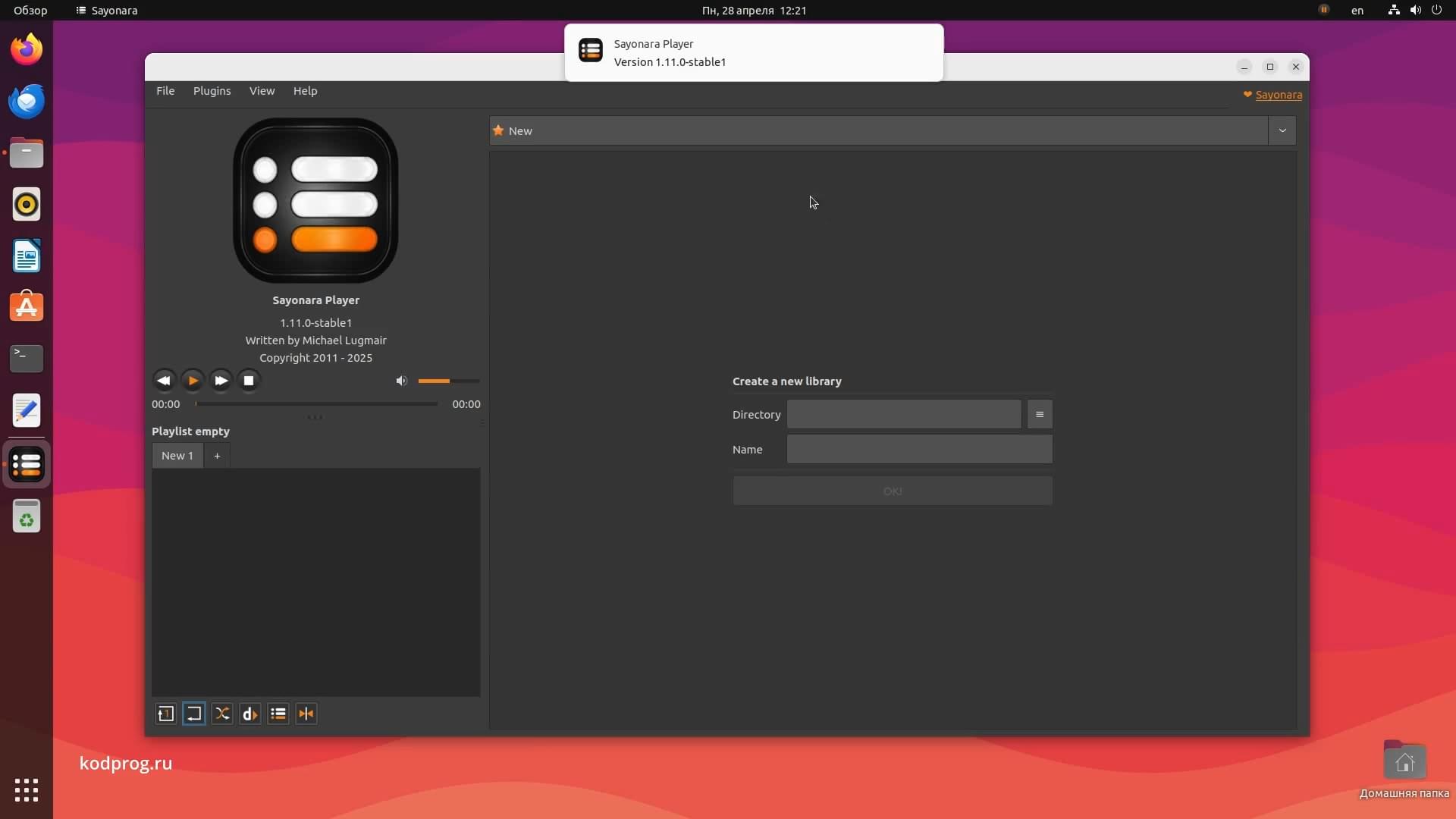Click the playlist splitter handle dots
1456x819 pixels.
315,417
